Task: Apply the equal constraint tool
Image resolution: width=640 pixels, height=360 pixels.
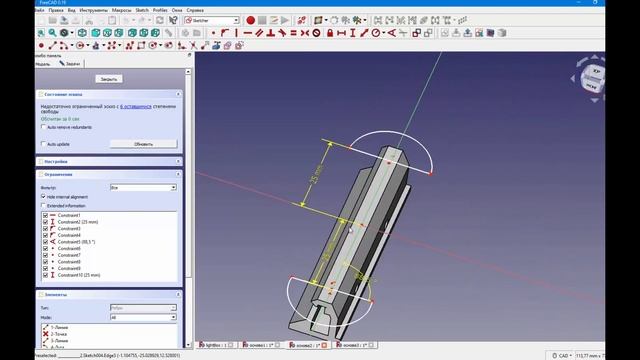Action: 293,33
